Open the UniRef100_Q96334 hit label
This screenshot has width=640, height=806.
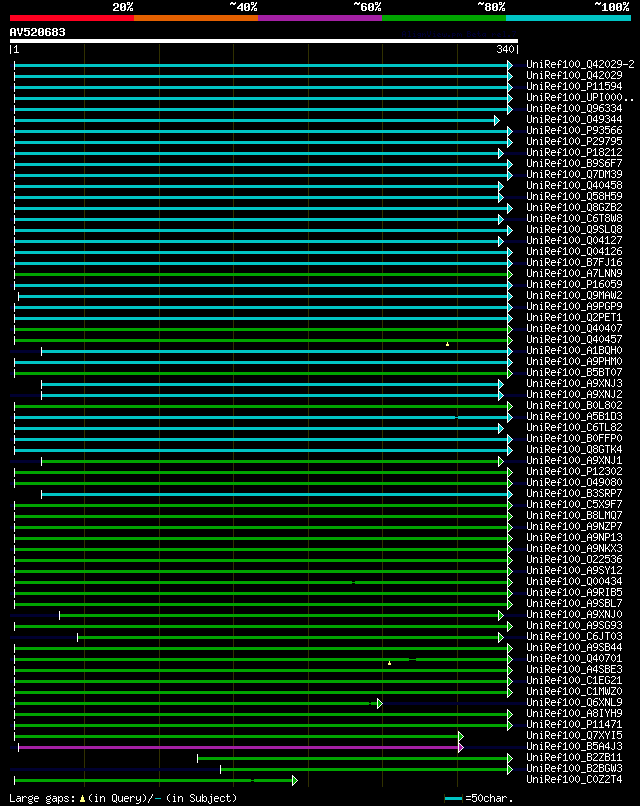coord(574,108)
